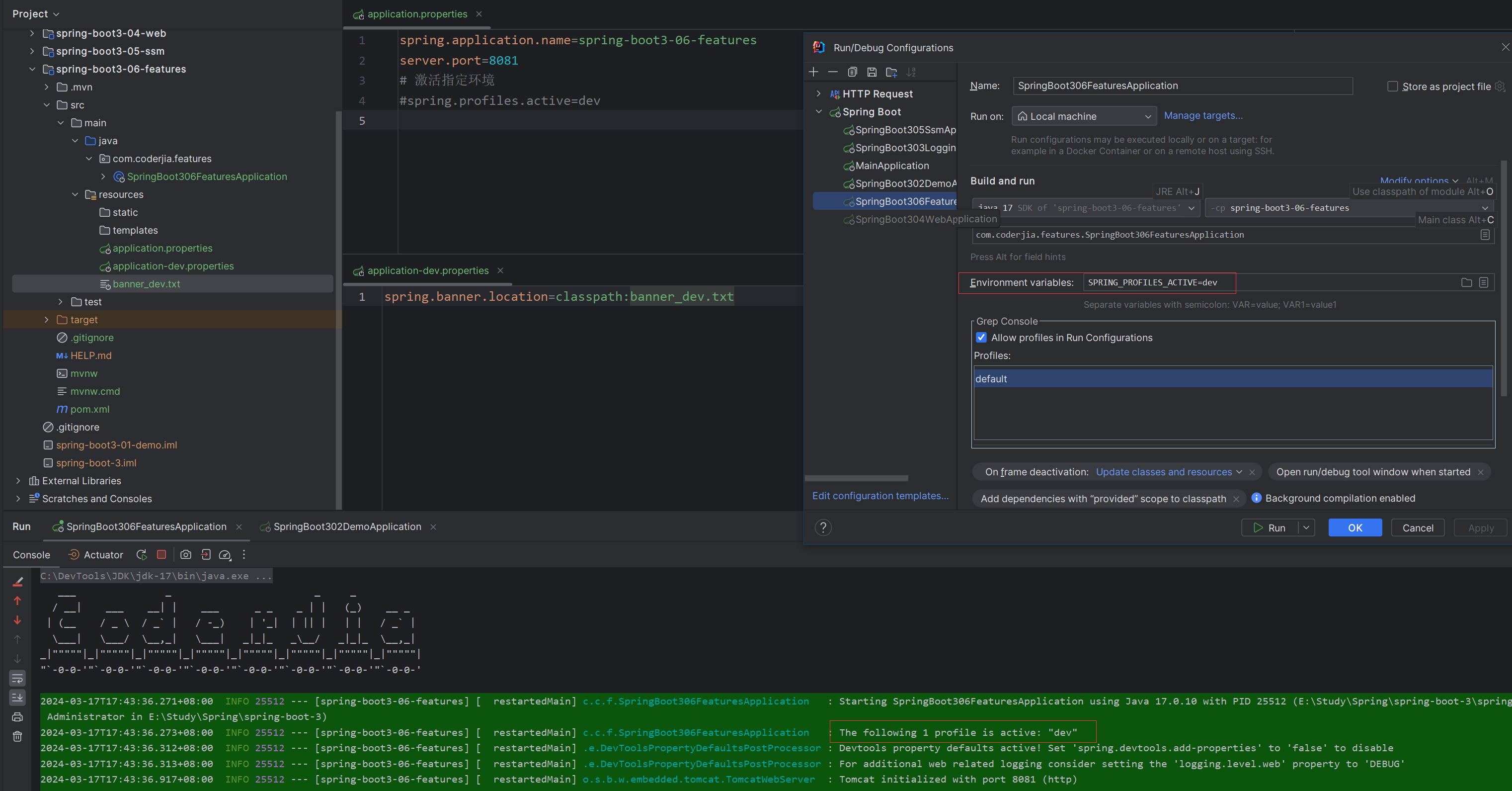The width and height of the screenshot is (1512, 791).
Task: Clear all console output
Action: point(17,736)
